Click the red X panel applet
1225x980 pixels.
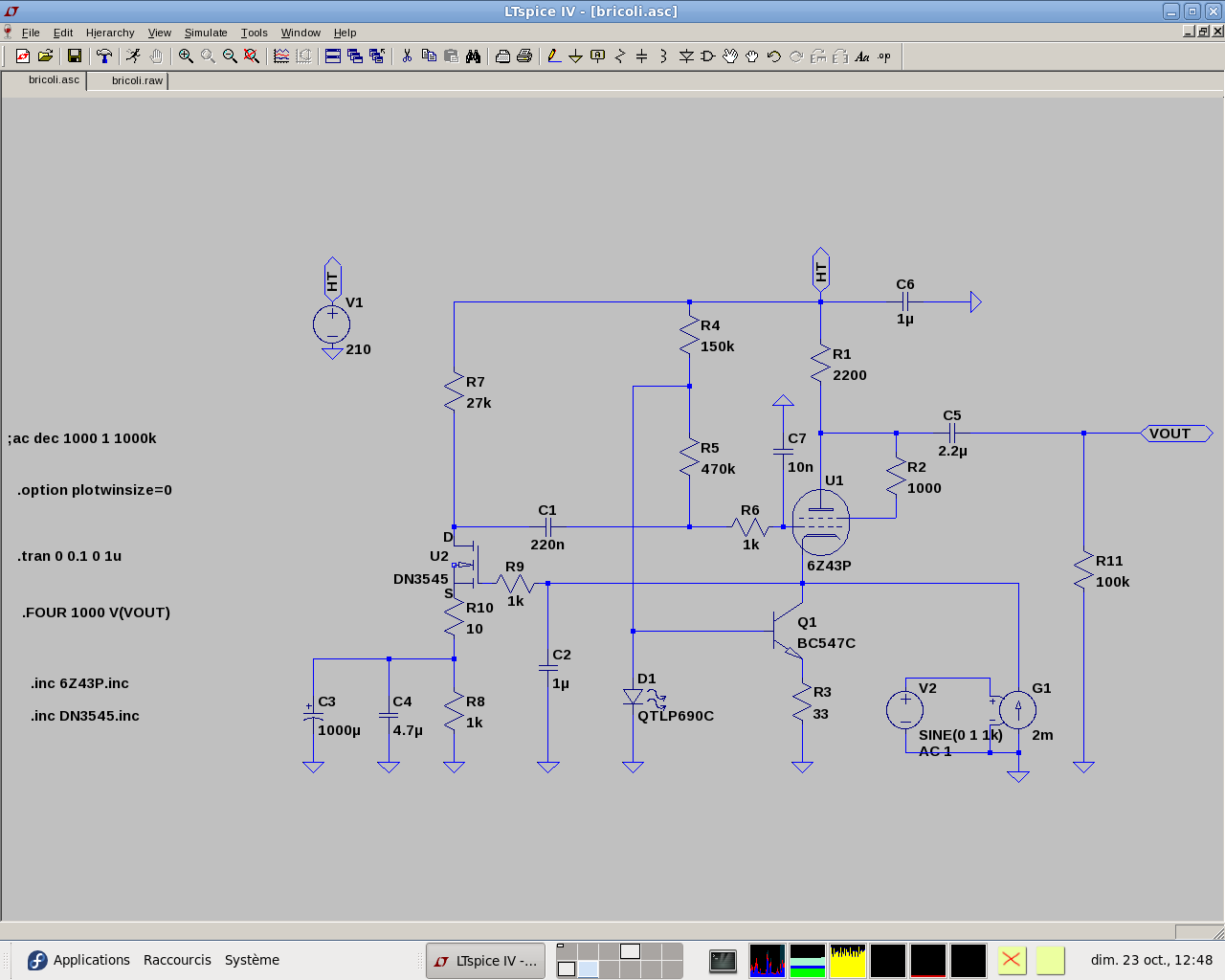pyautogui.click(x=1012, y=960)
